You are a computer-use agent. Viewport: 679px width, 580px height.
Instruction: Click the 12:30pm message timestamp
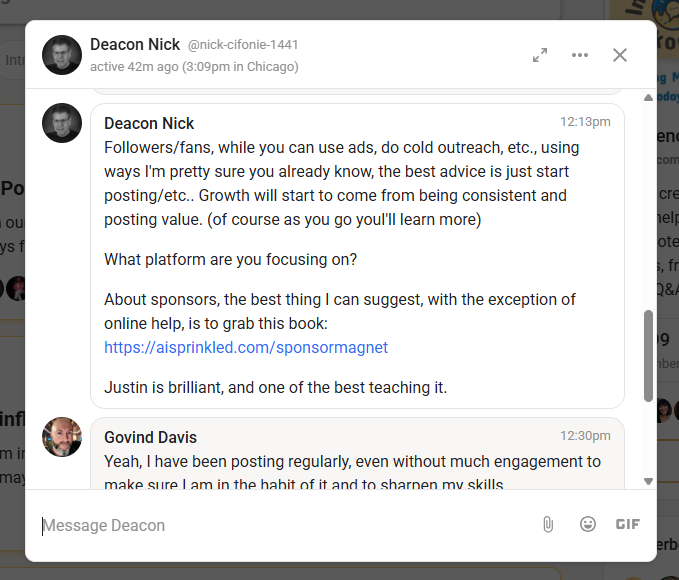pos(585,436)
